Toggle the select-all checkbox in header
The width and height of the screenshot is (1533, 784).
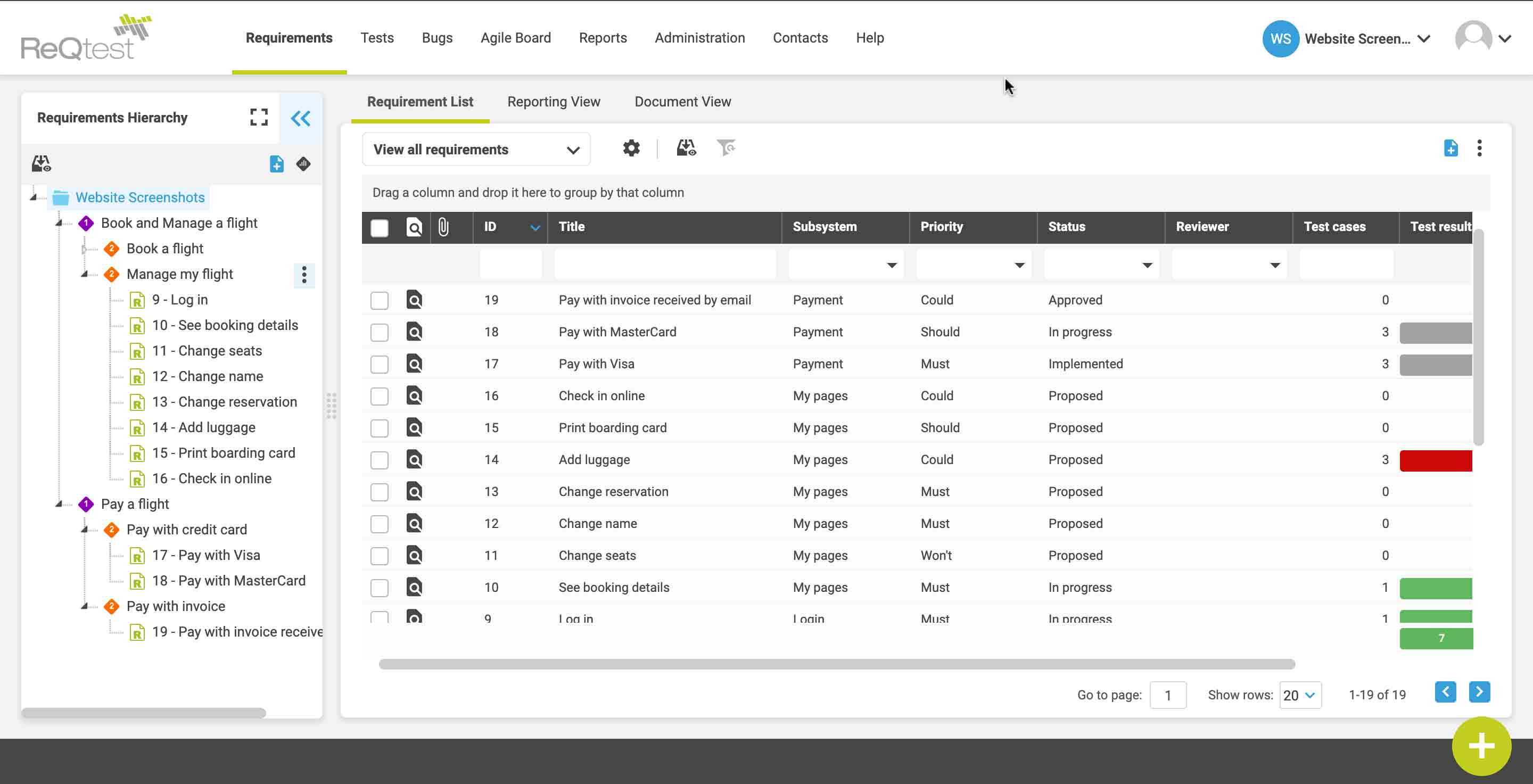[380, 228]
